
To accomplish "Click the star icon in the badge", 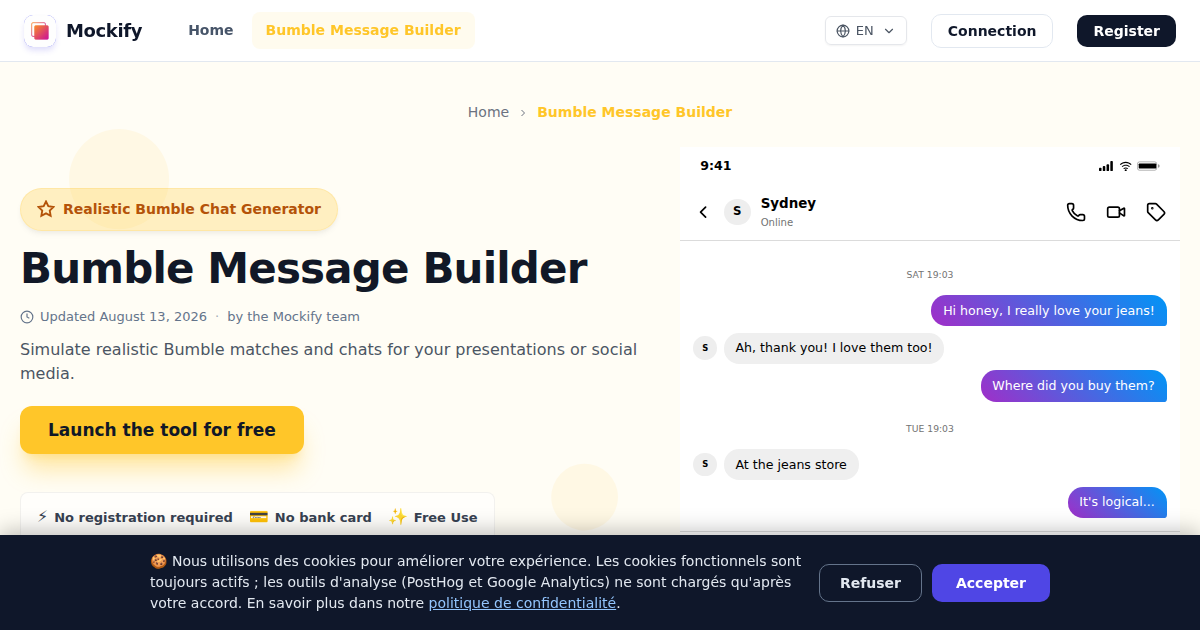I will [x=46, y=209].
